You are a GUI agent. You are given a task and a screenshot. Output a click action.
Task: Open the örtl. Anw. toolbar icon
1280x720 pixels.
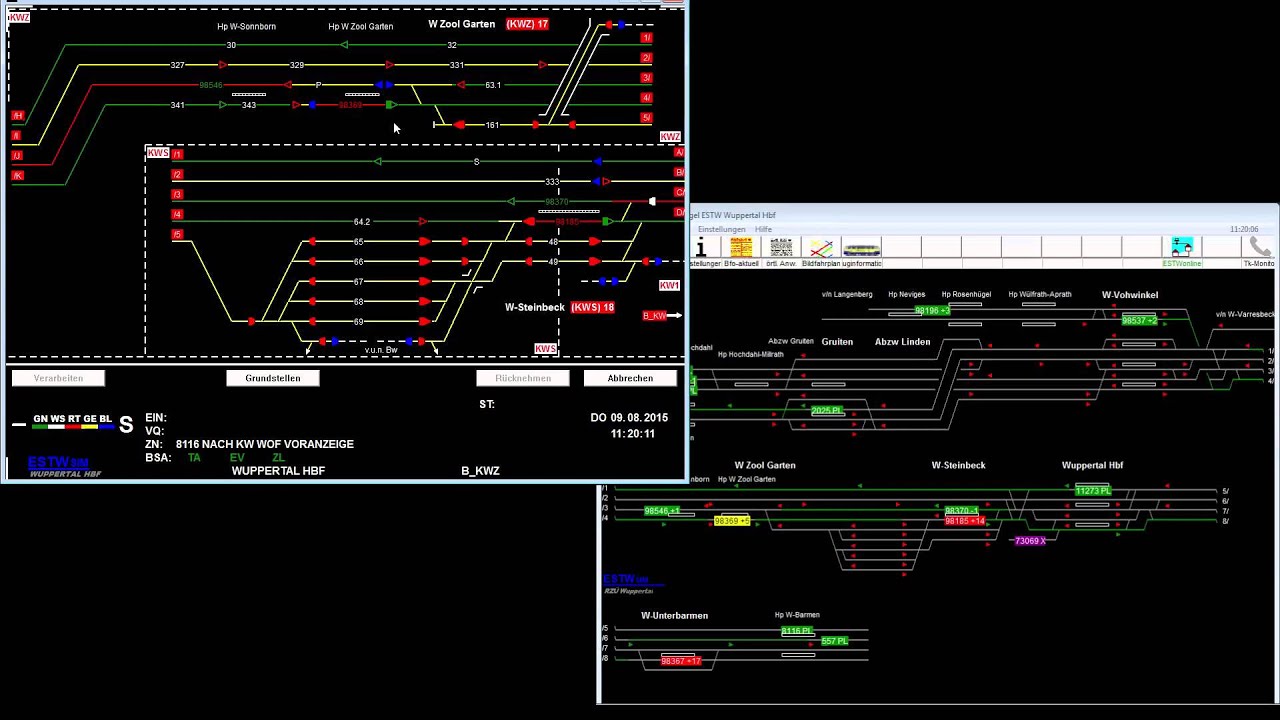click(781, 247)
